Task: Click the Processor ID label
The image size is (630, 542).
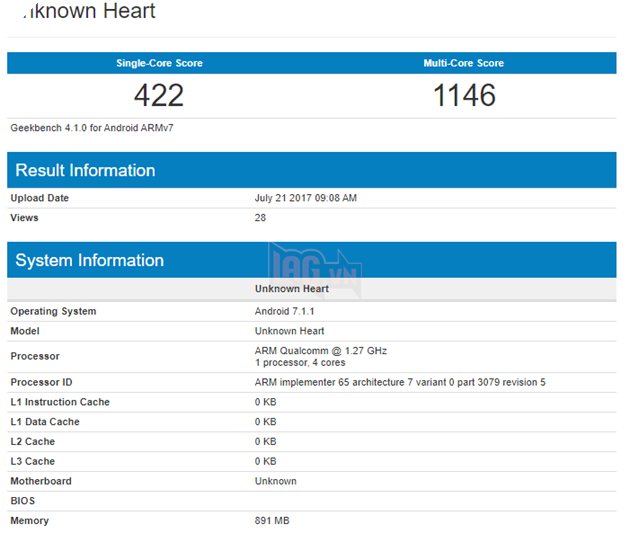Action: 41,382
